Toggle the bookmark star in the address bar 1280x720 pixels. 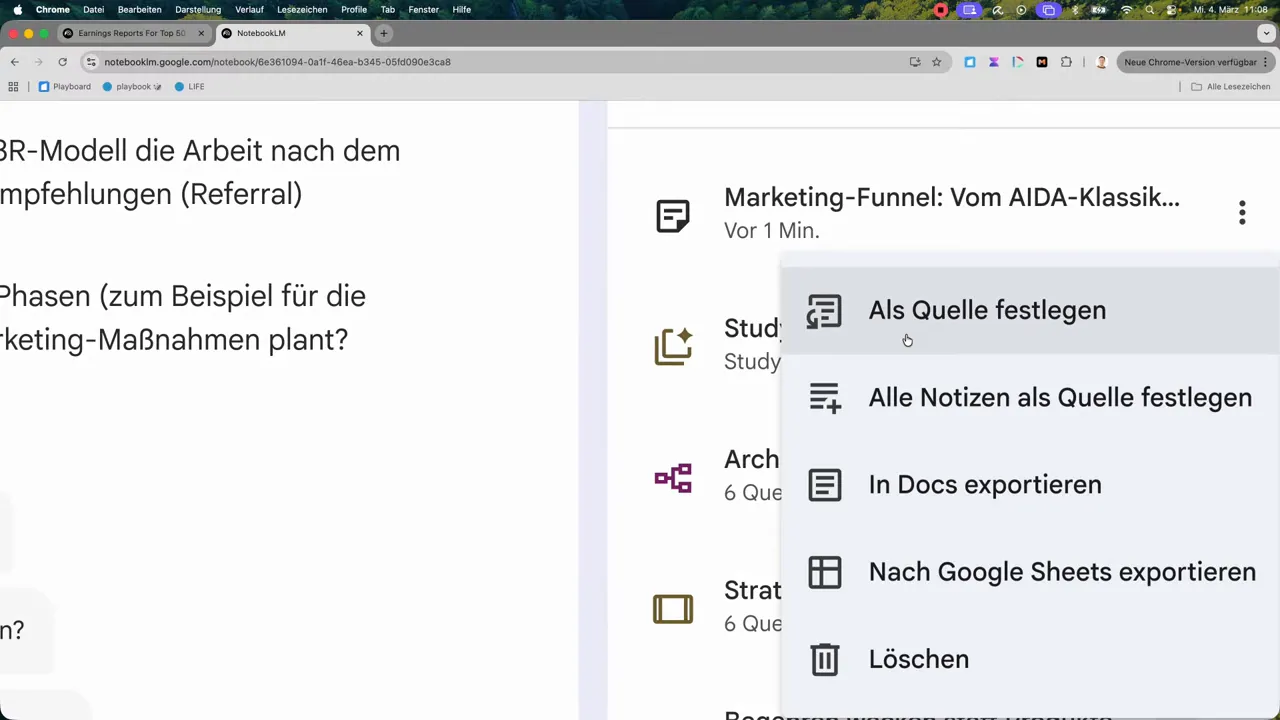point(937,61)
